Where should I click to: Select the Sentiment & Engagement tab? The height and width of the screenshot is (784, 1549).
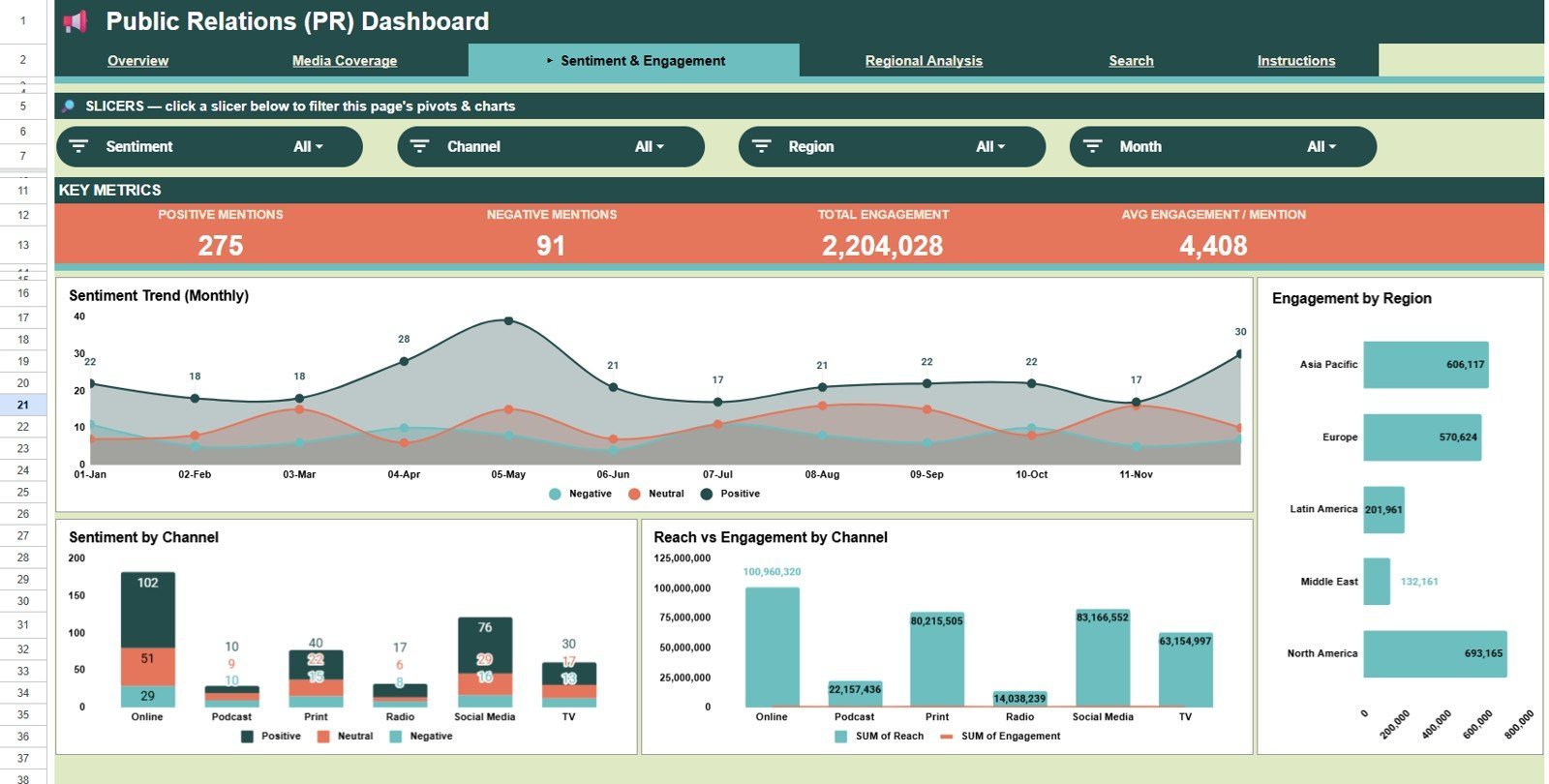tap(634, 60)
